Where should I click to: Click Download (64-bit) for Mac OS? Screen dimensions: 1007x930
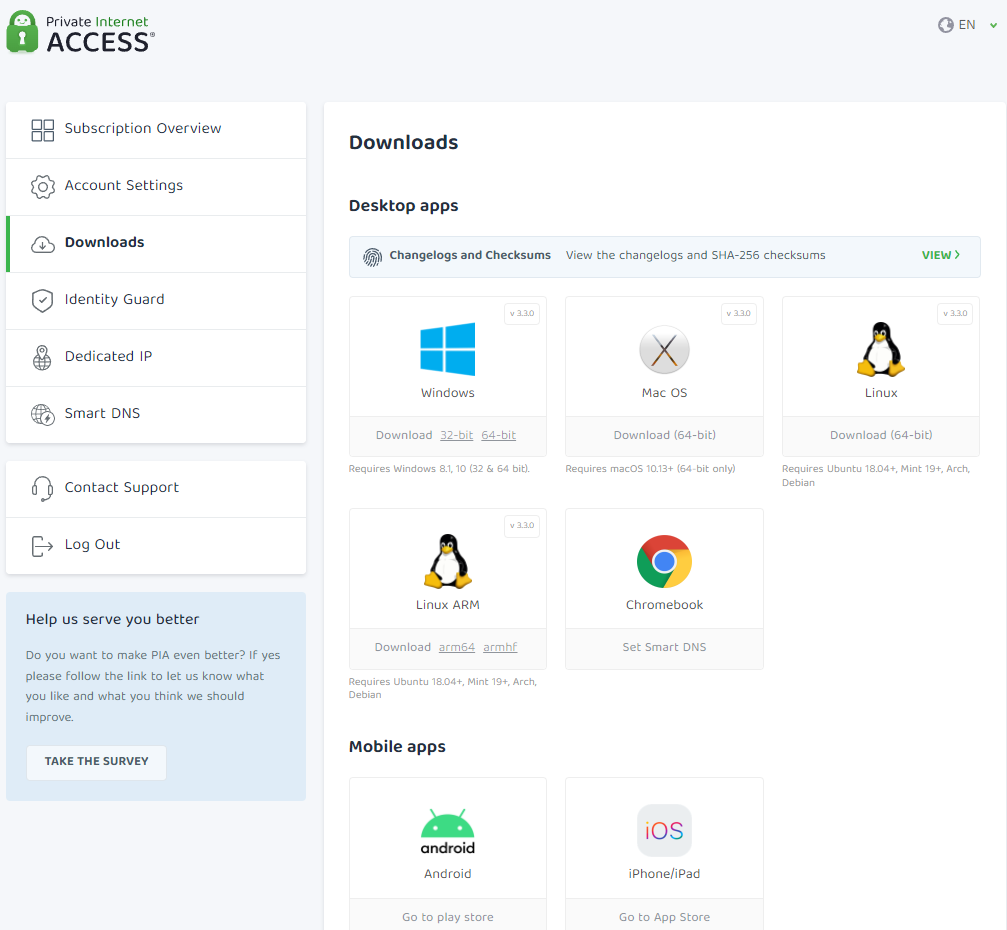pyautogui.click(x=664, y=436)
